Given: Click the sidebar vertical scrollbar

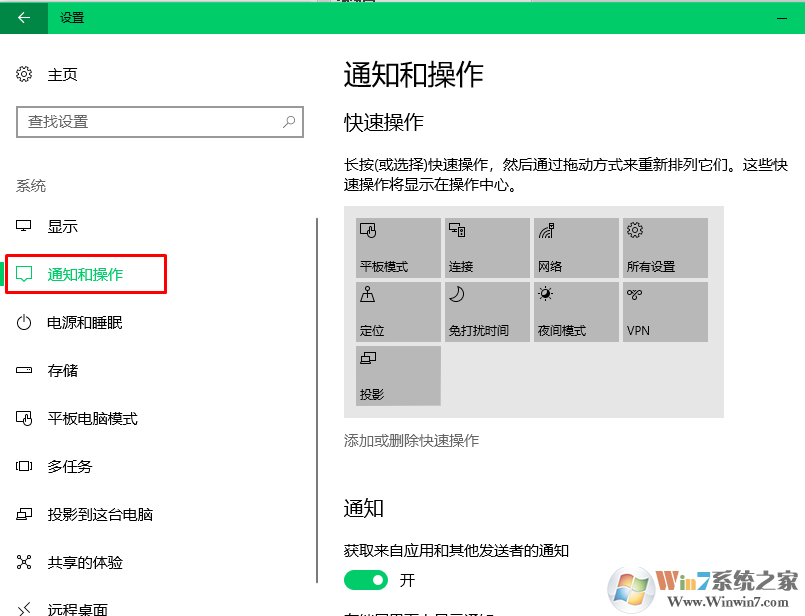Looking at the screenshot, I should pos(317,400).
